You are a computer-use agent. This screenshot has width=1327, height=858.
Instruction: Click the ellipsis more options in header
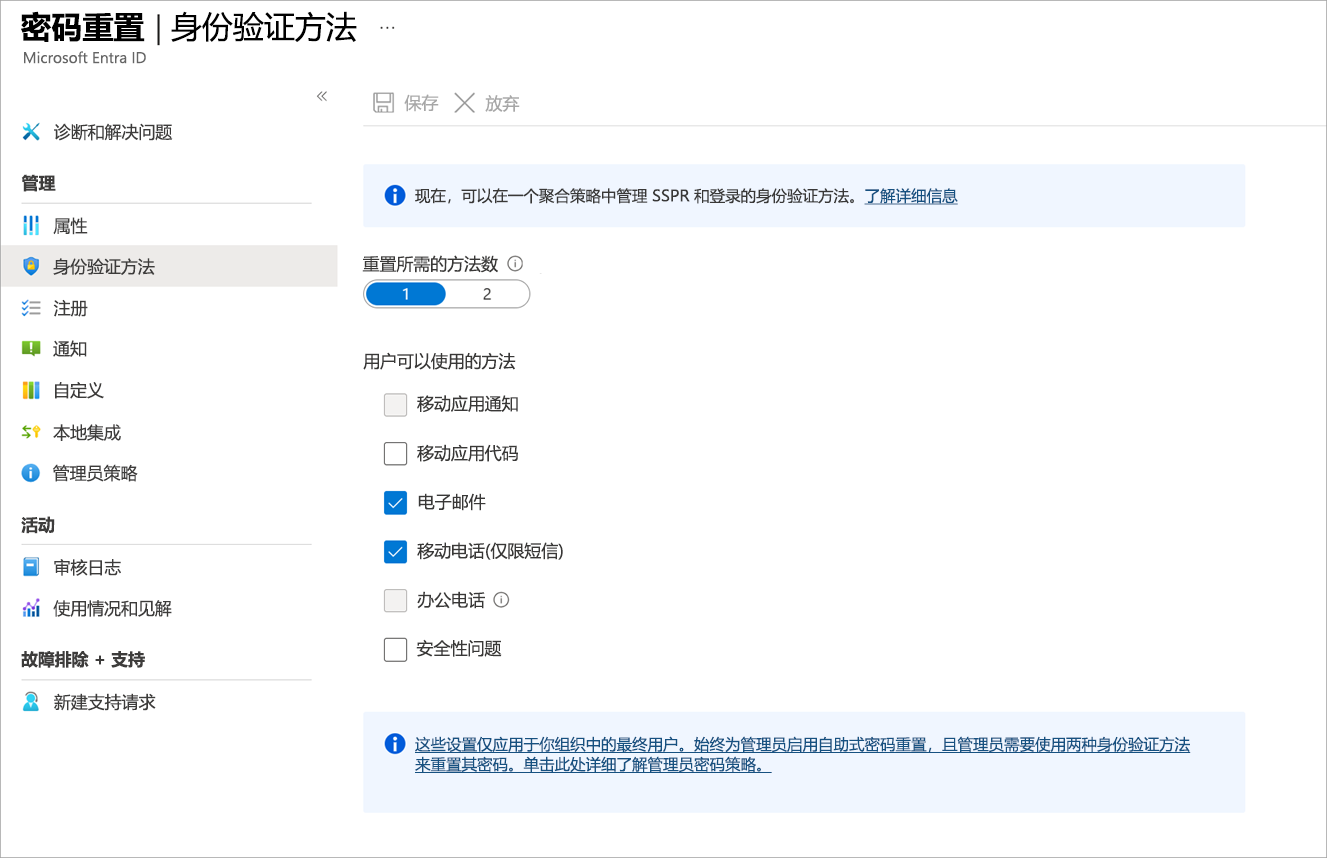click(388, 28)
